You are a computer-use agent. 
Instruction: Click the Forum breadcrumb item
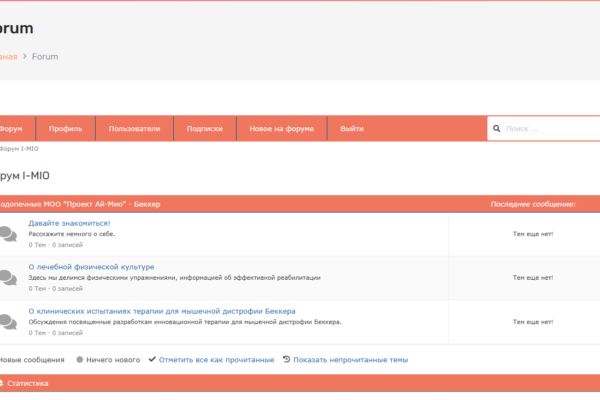(x=45, y=57)
